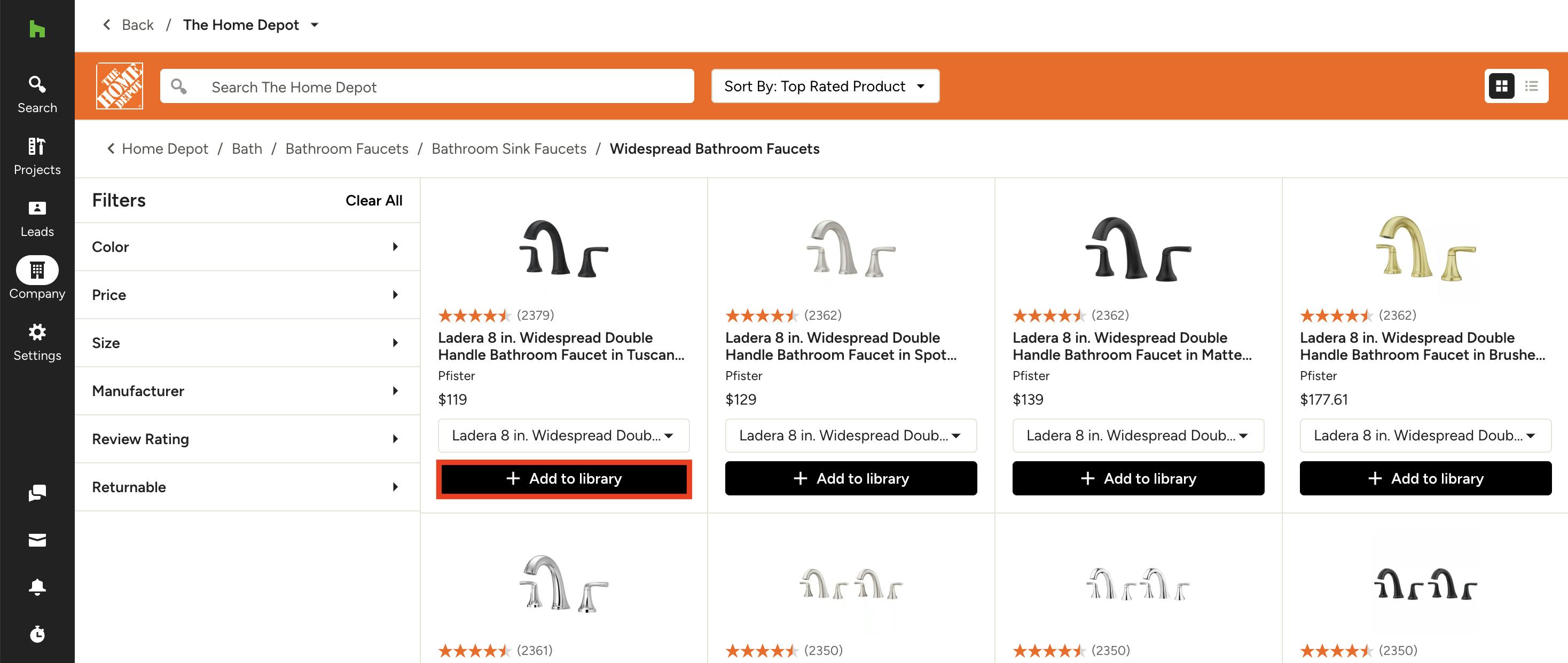Image resolution: width=1568 pixels, height=663 pixels.
Task: Add the $139 Matte faucet to library
Action: tap(1138, 479)
